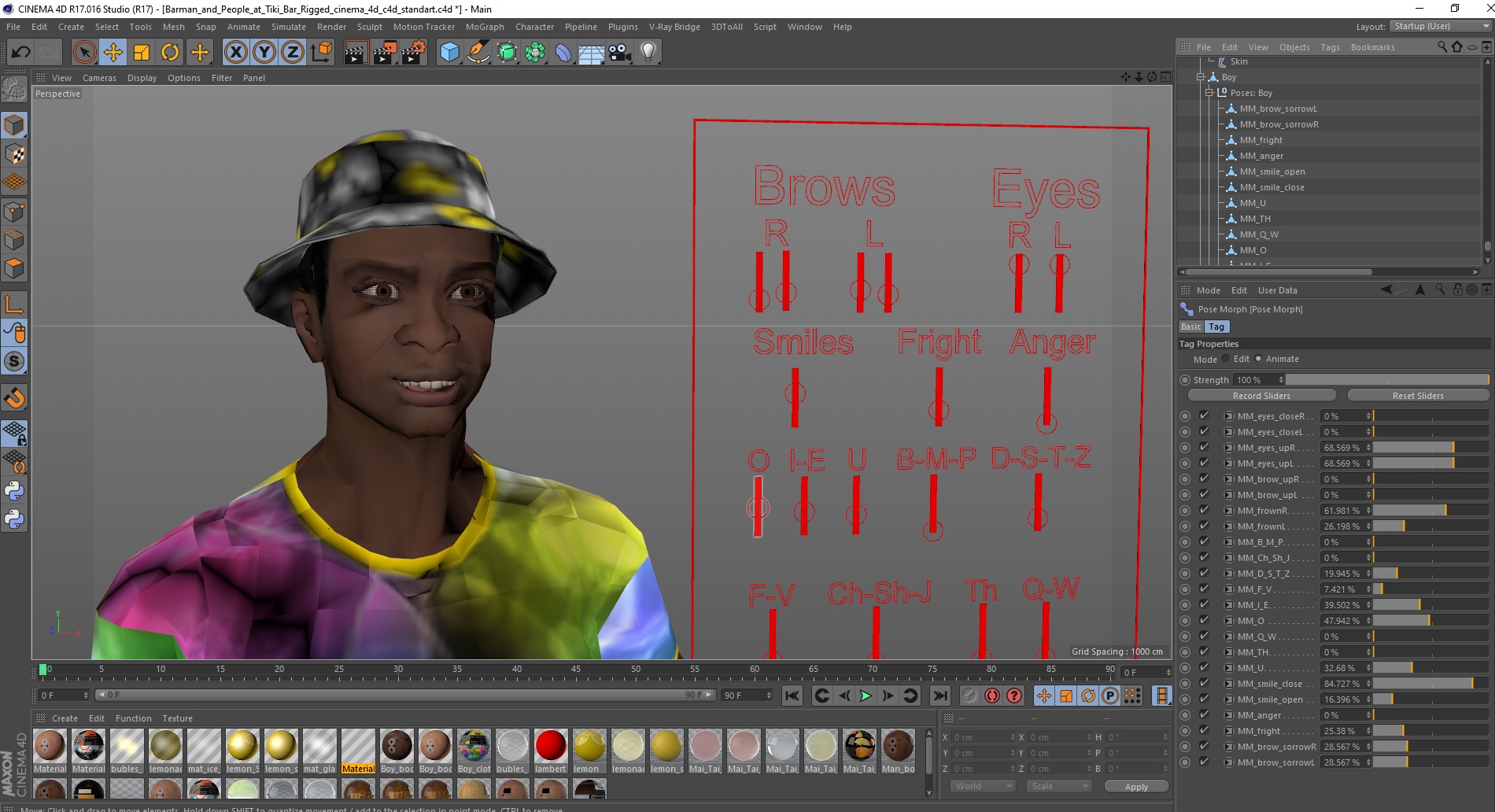Image resolution: width=1495 pixels, height=812 pixels.
Task: Open Material Manager Texture menu
Action: [177, 718]
